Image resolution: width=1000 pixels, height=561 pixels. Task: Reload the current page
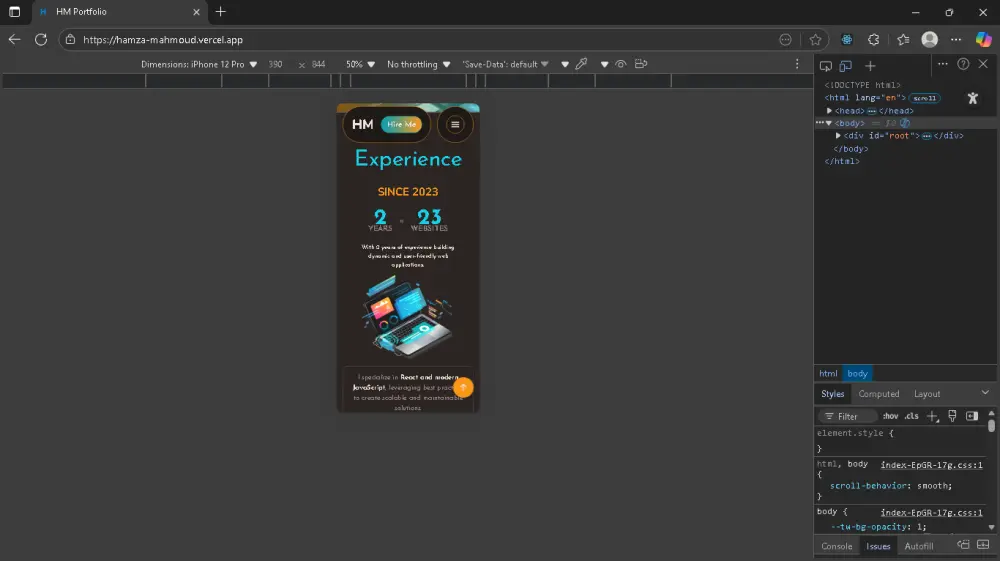click(x=41, y=40)
